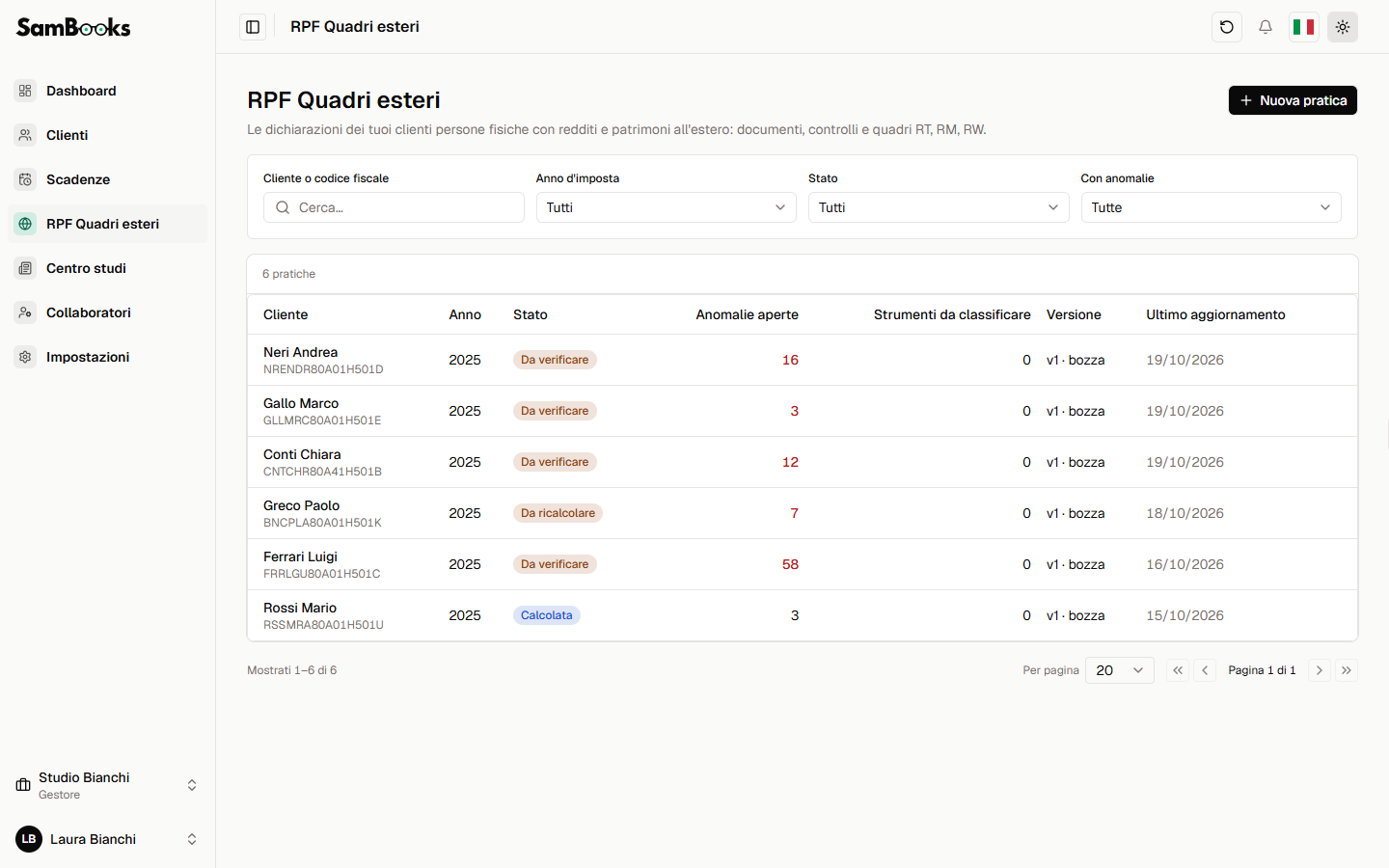The image size is (1389, 868).
Task: Click the Scadenze calendar icon
Action: click(25, 179)
